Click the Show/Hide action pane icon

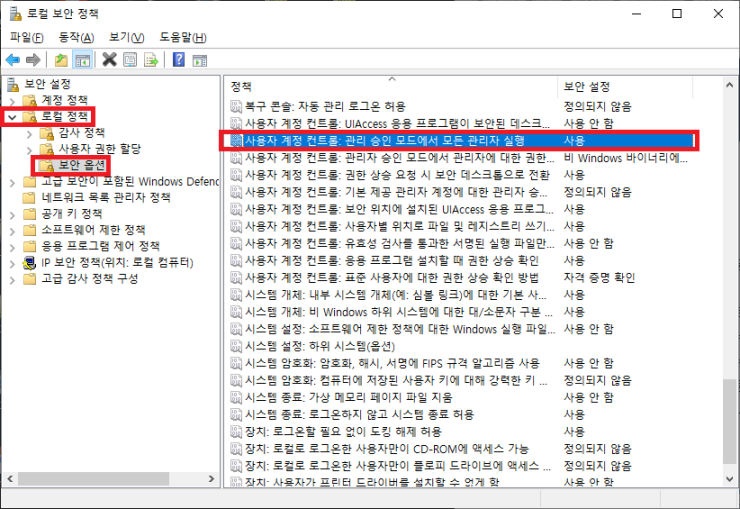coord(200,59)
